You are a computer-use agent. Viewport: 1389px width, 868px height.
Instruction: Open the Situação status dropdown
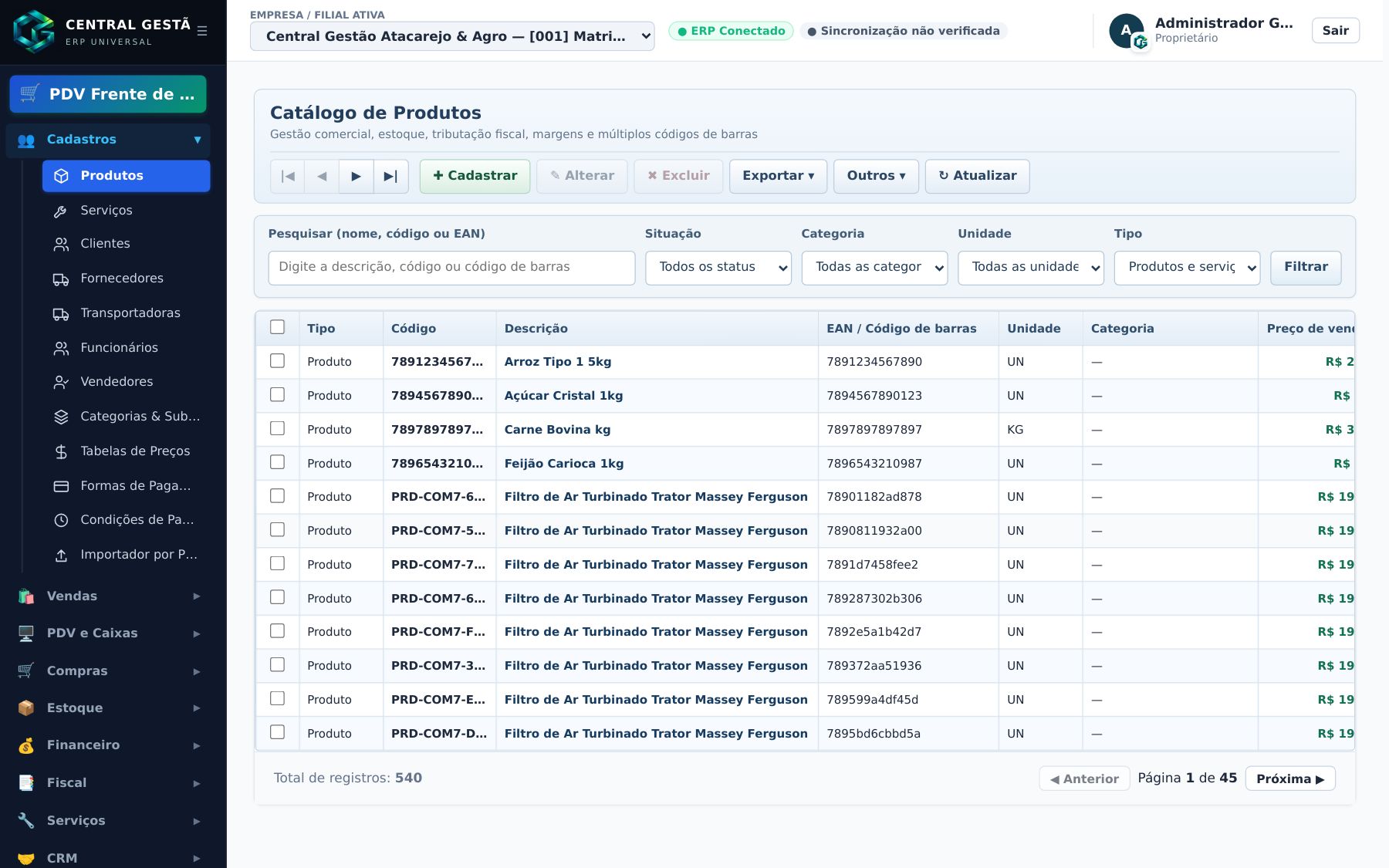718,267
